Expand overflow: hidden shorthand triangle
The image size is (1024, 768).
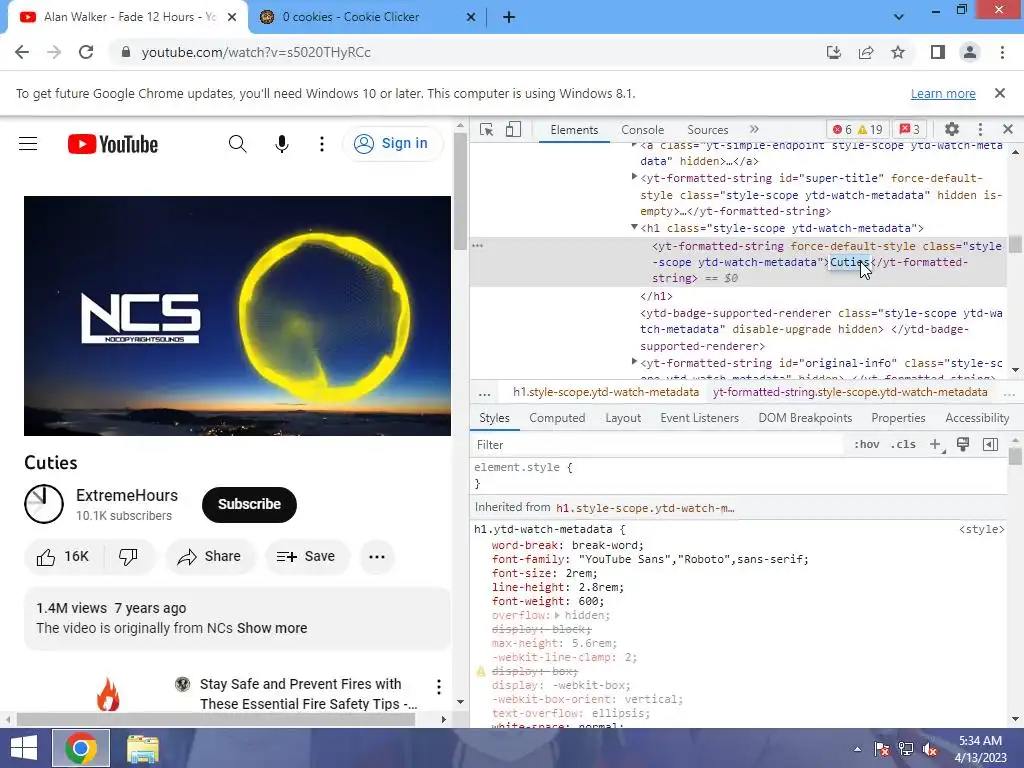[x=557, y=615]
